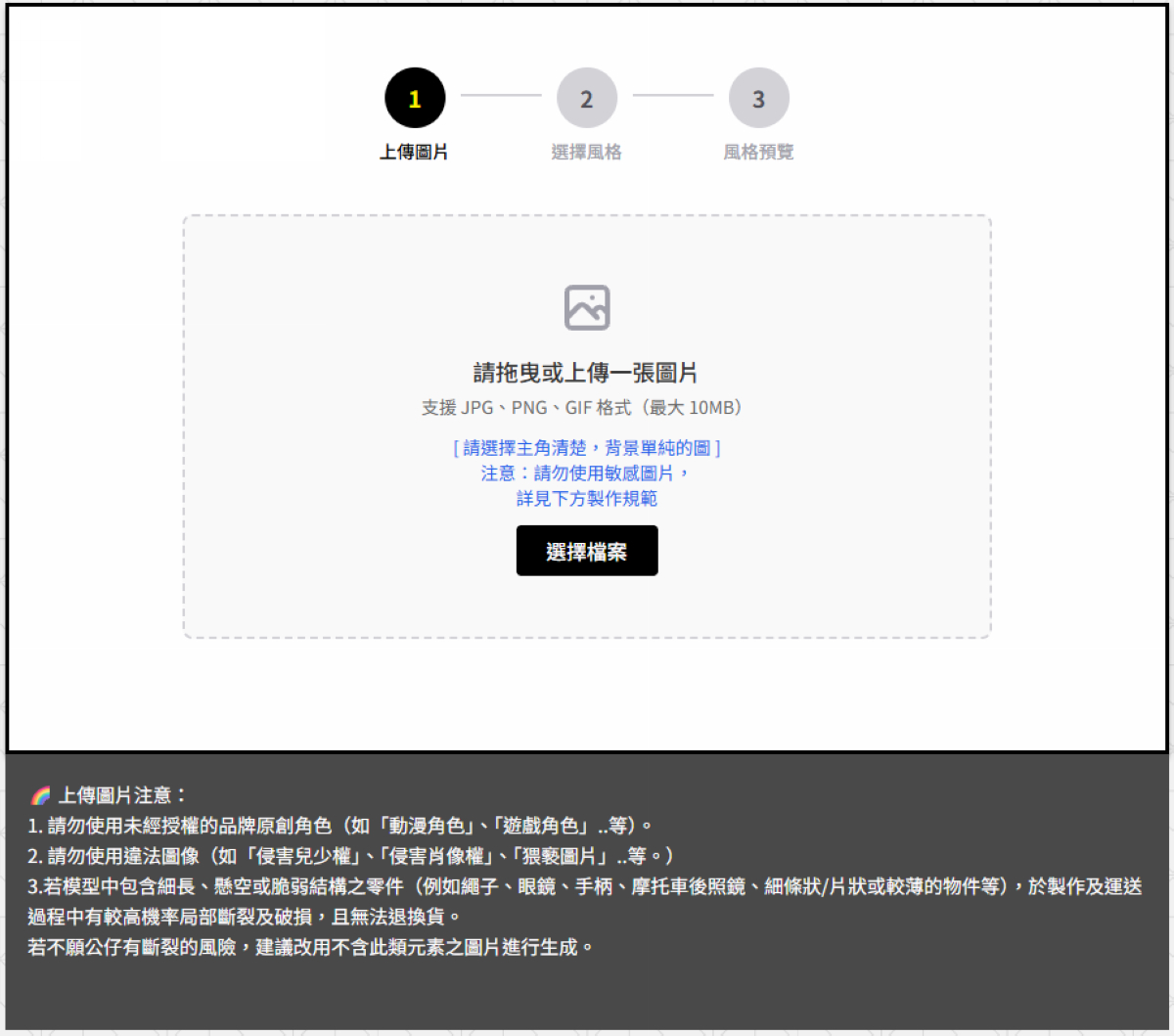Screen dimensions: 1174x1036
Task: Click the black step 1 circle icon
Action: point(415,97)
